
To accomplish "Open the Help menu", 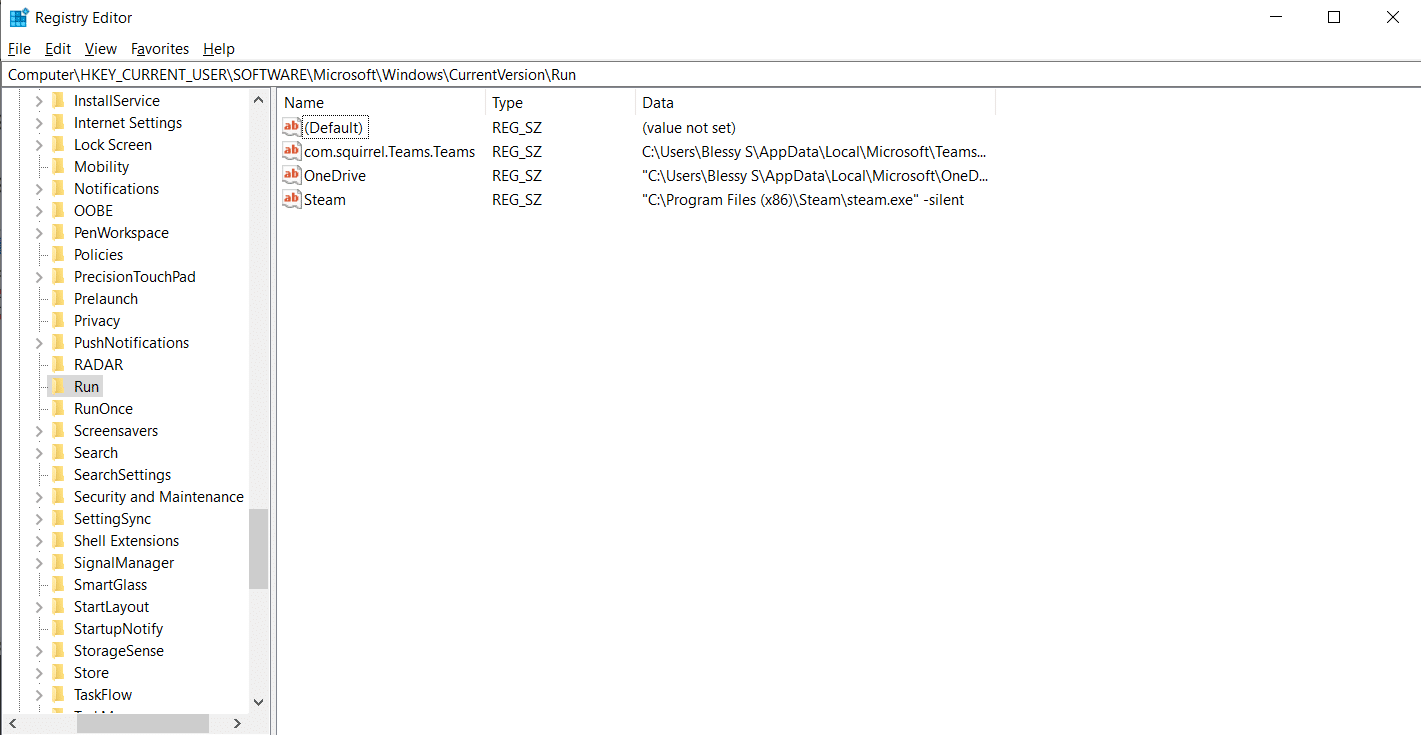I will [219, 49].
